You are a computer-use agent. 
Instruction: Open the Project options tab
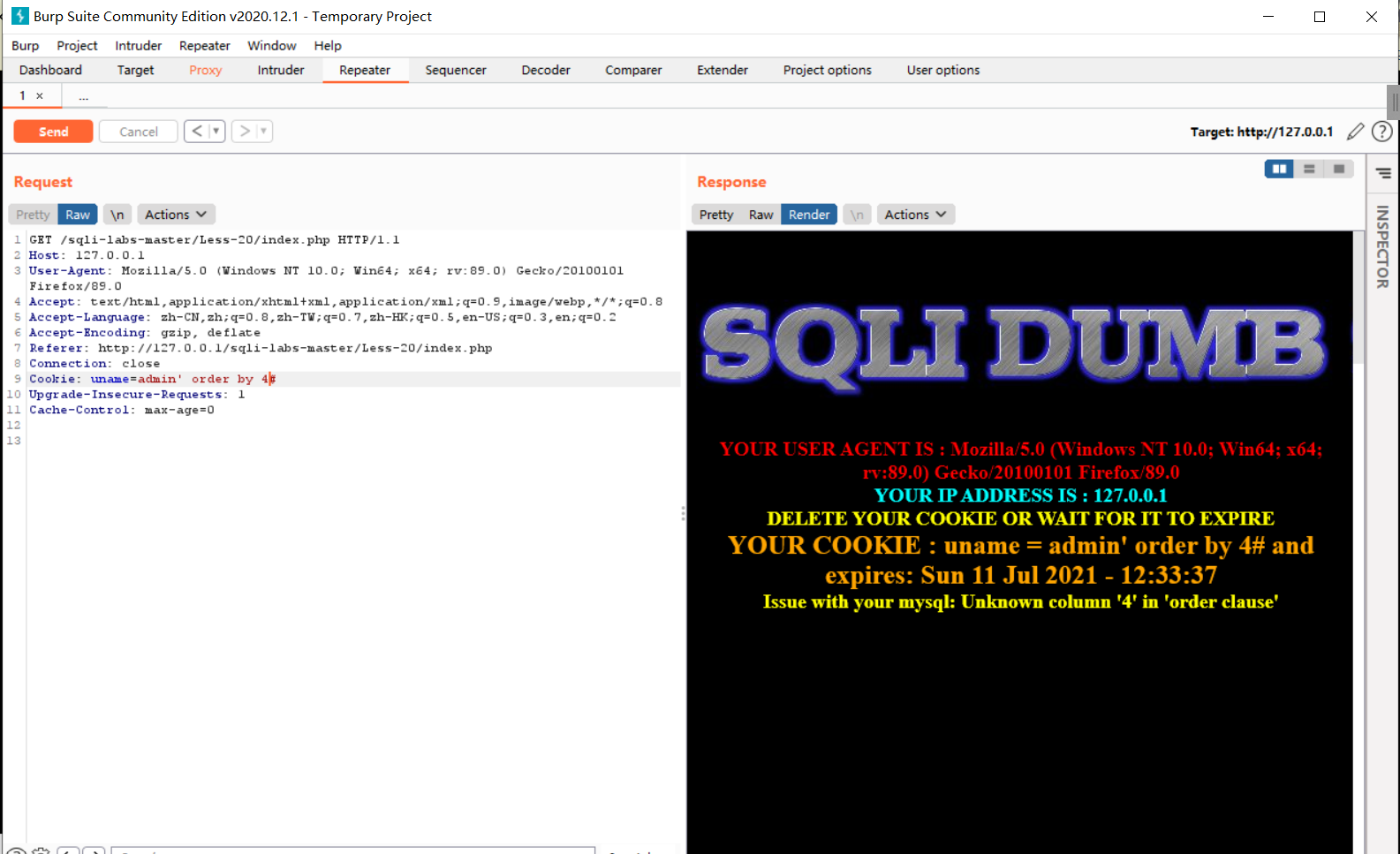click(828, 71)
